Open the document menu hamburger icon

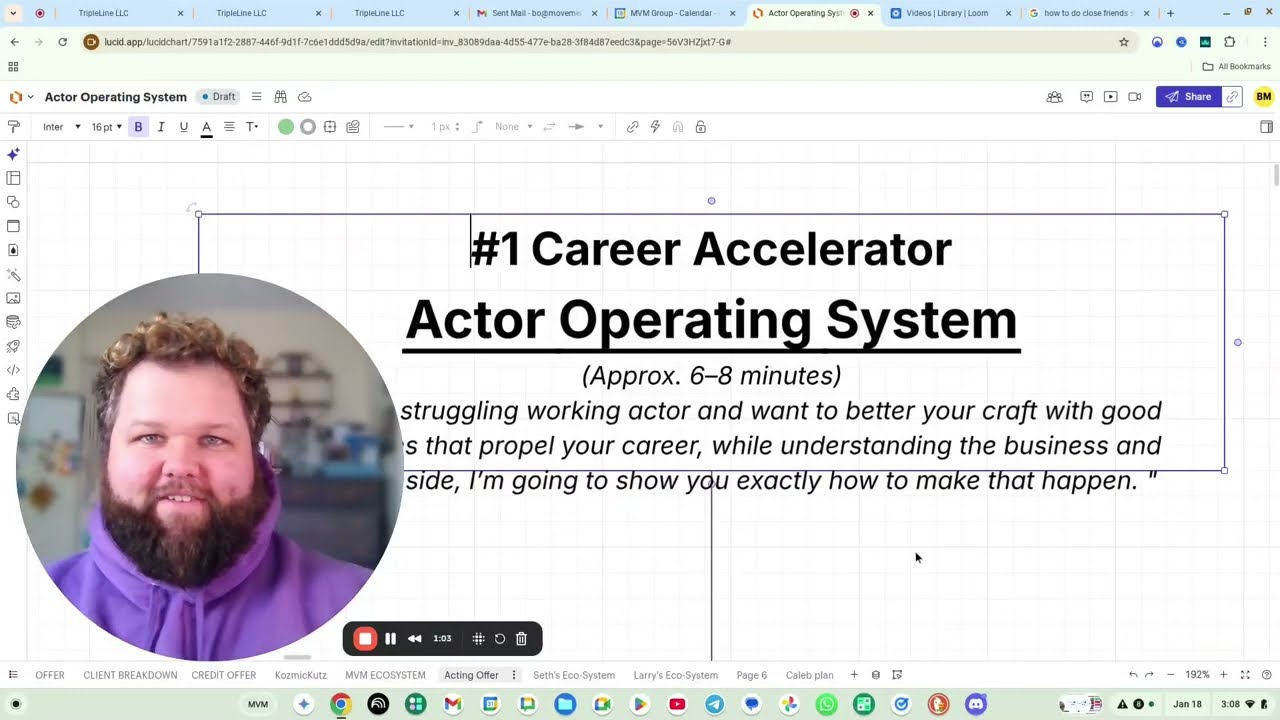256,97
